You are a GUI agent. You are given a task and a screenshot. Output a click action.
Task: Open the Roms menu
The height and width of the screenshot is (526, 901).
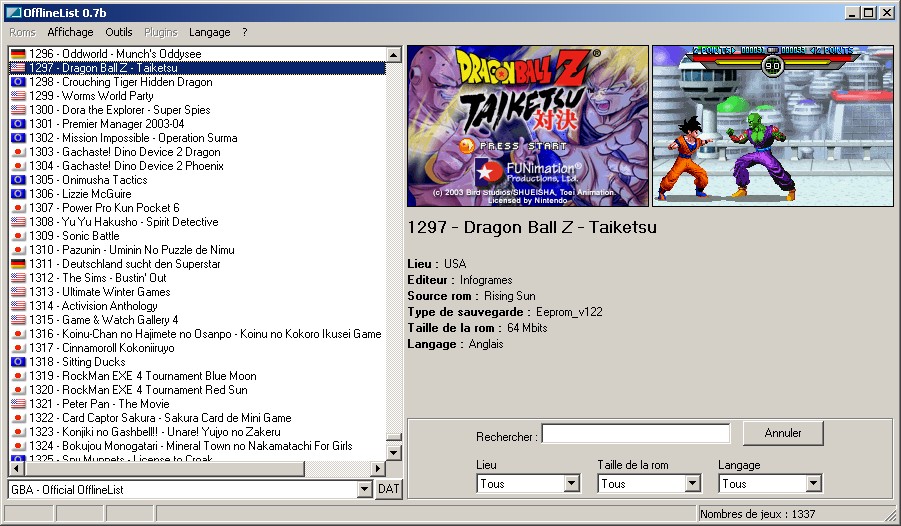(x=22, y=32)
